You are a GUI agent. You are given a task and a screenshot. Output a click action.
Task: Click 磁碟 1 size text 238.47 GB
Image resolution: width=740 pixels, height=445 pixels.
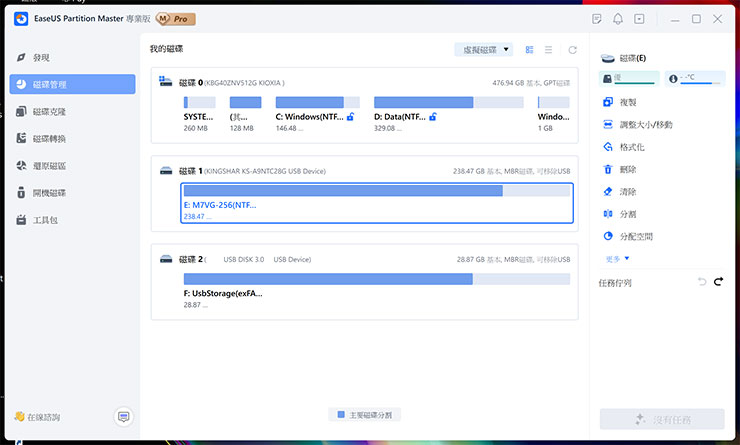[x=469, y=171]
